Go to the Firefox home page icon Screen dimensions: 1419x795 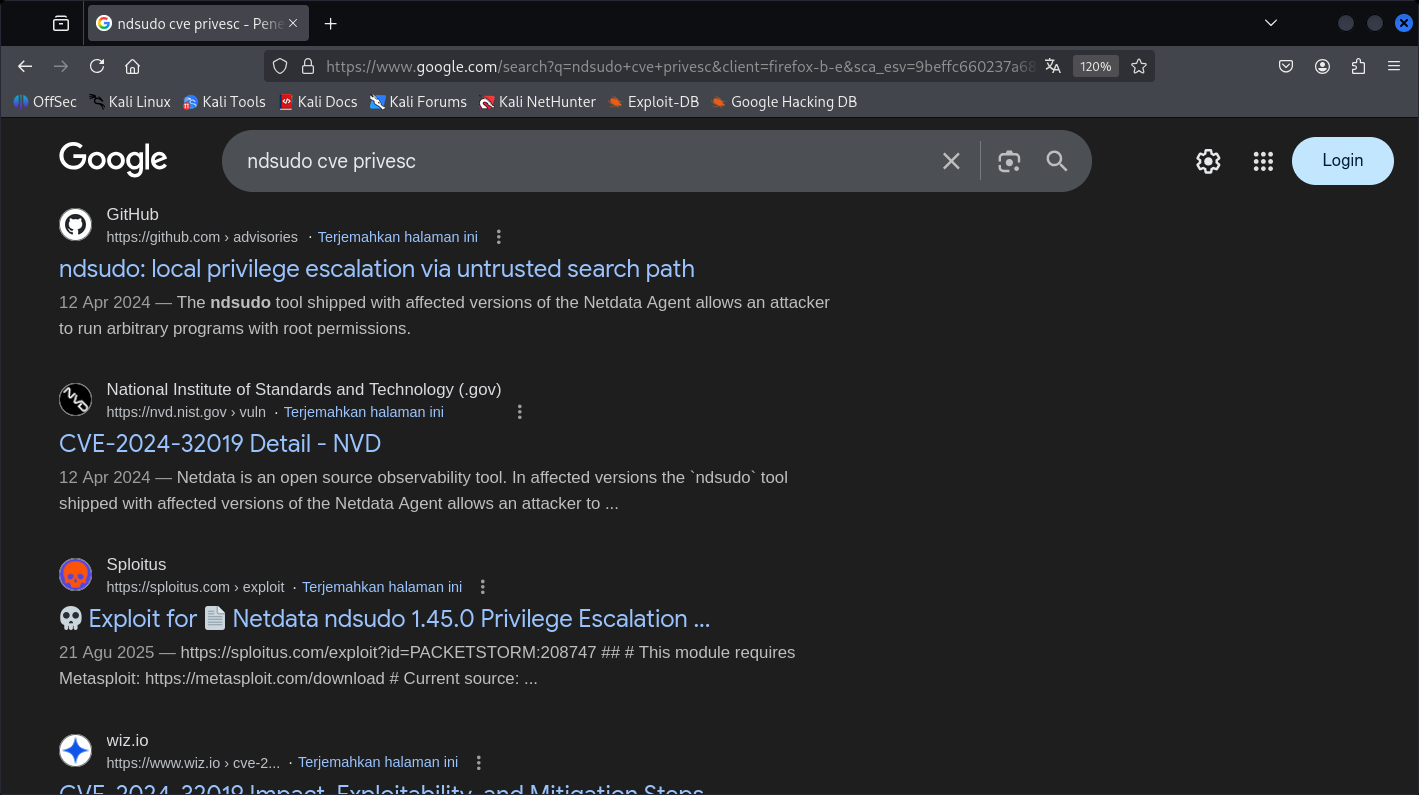point(132,67)
